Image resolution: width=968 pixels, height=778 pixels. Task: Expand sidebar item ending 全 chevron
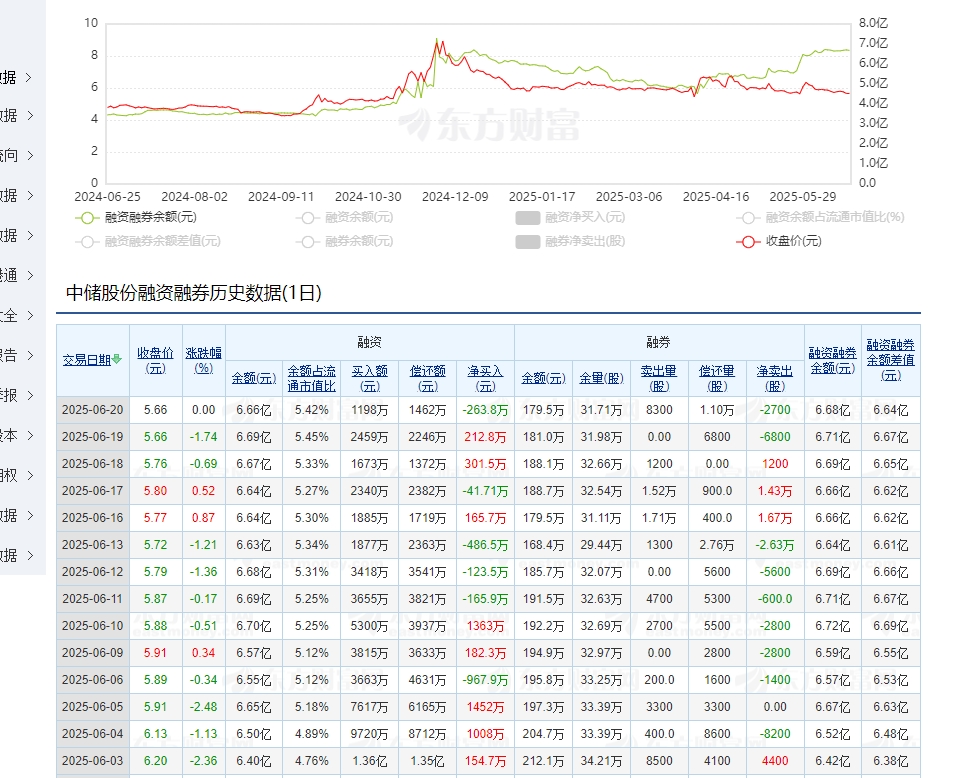(28, 316)
